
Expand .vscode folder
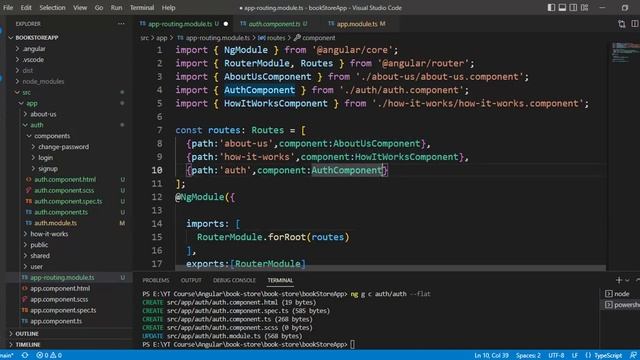coord(33,60)
